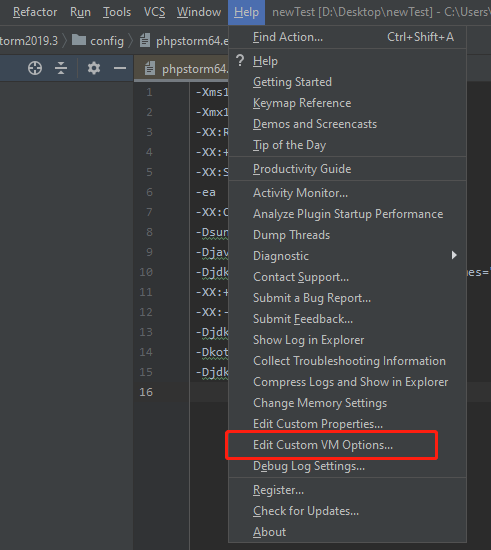Select Edit Custom Properties...
The width and height of the screenshot is (491, 550).
347,424
